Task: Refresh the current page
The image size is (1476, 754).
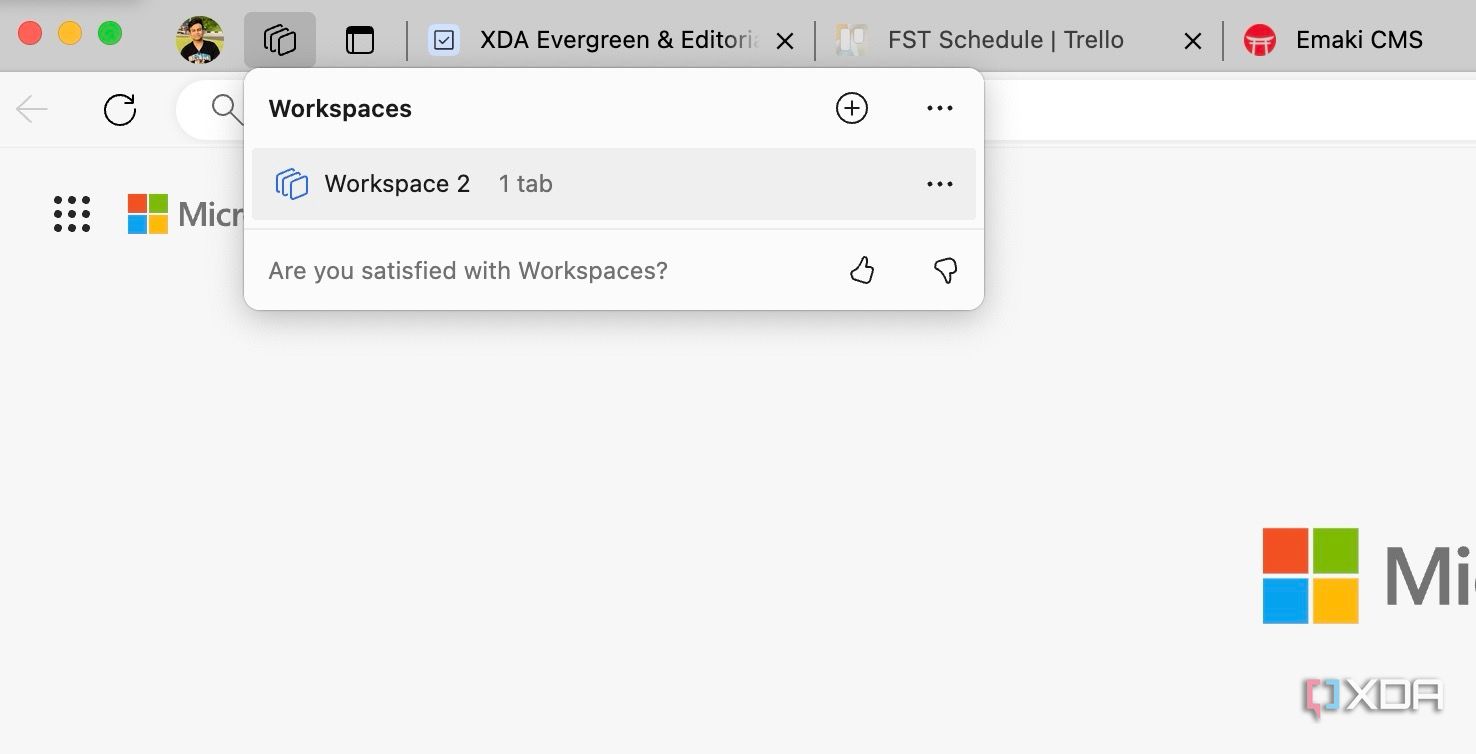Action: (120, 109)
